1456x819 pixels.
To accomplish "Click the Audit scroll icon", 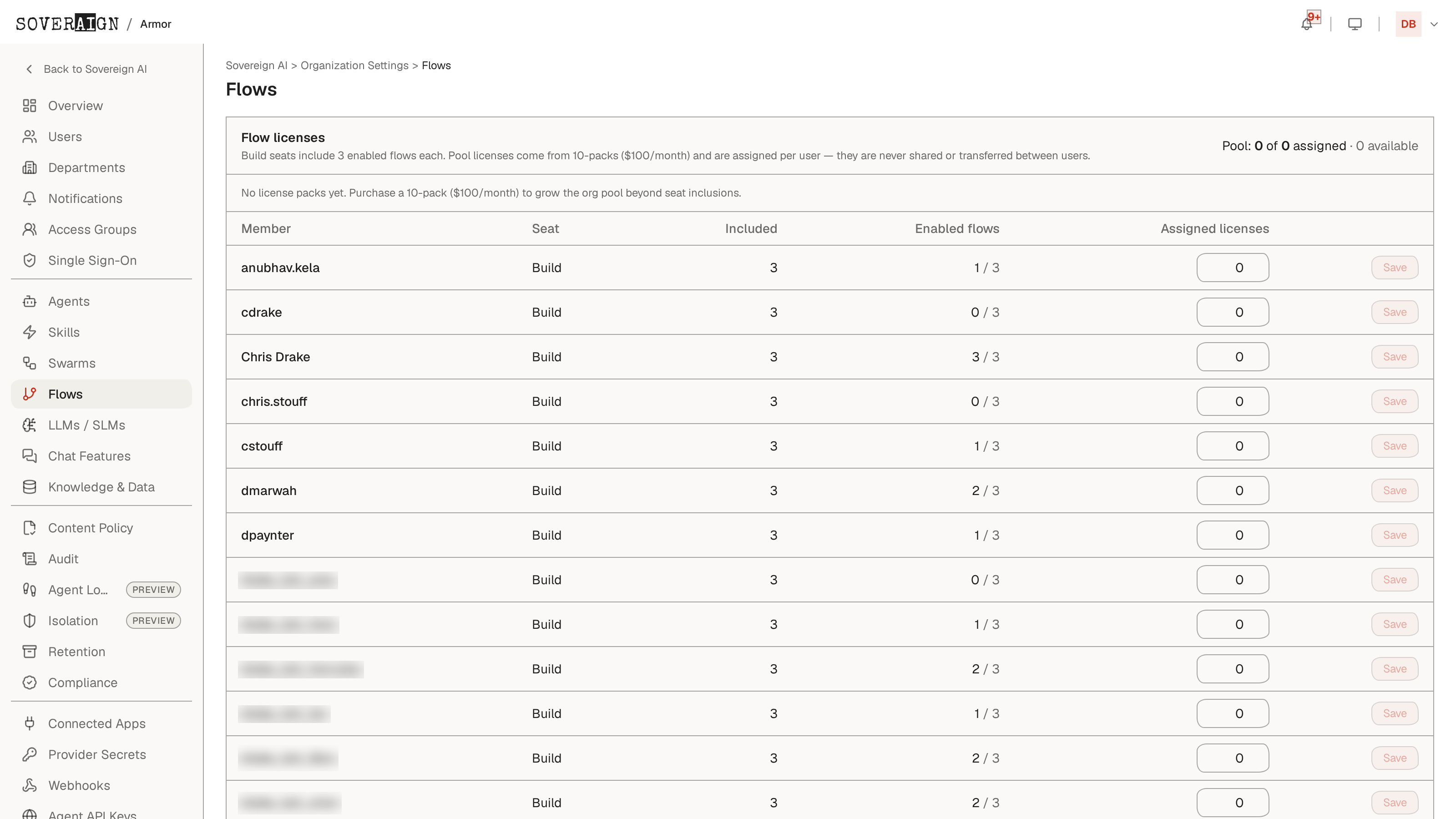I will (30, 559).
